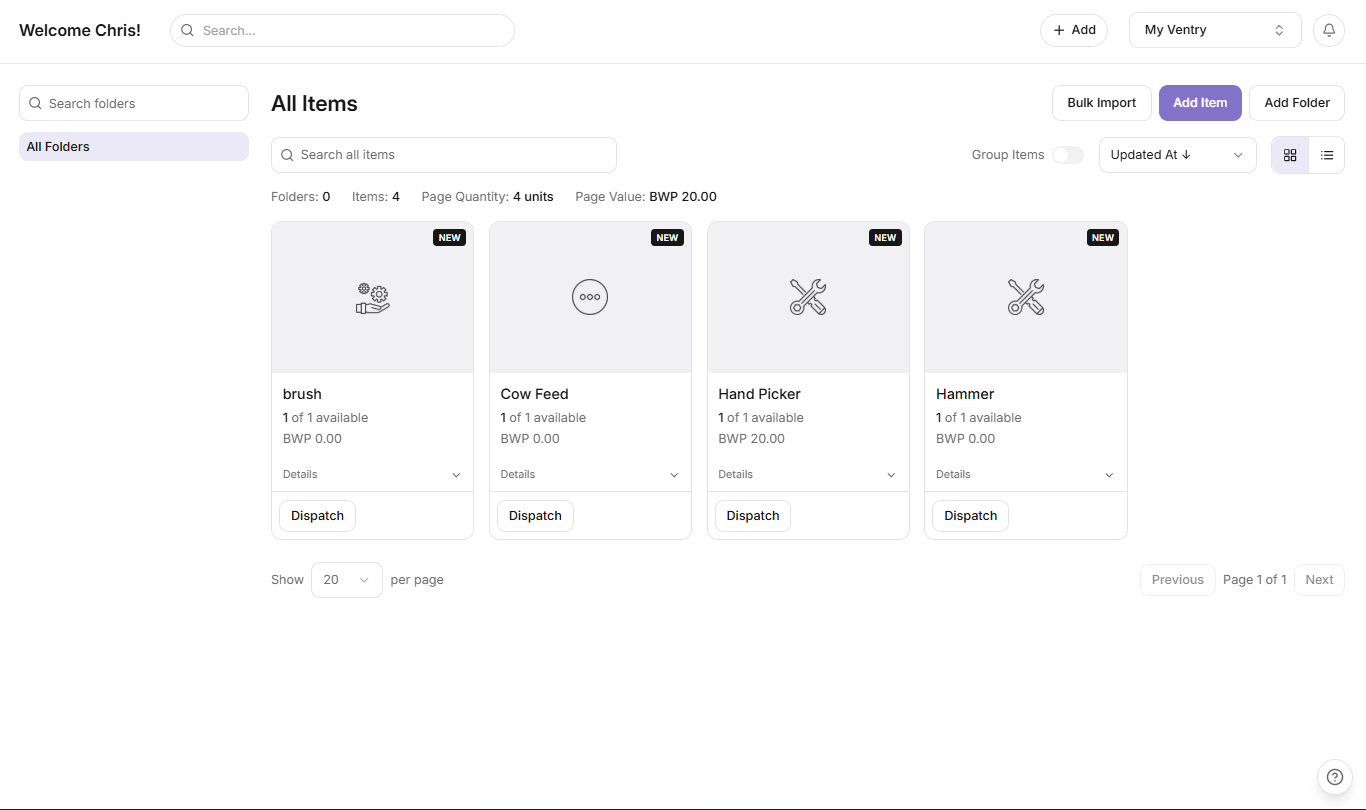This screenshot has height=810, width=1366.
Task: Click the brush item gears-hand icon
Action: pyautogui.click(x=373, y=297)
